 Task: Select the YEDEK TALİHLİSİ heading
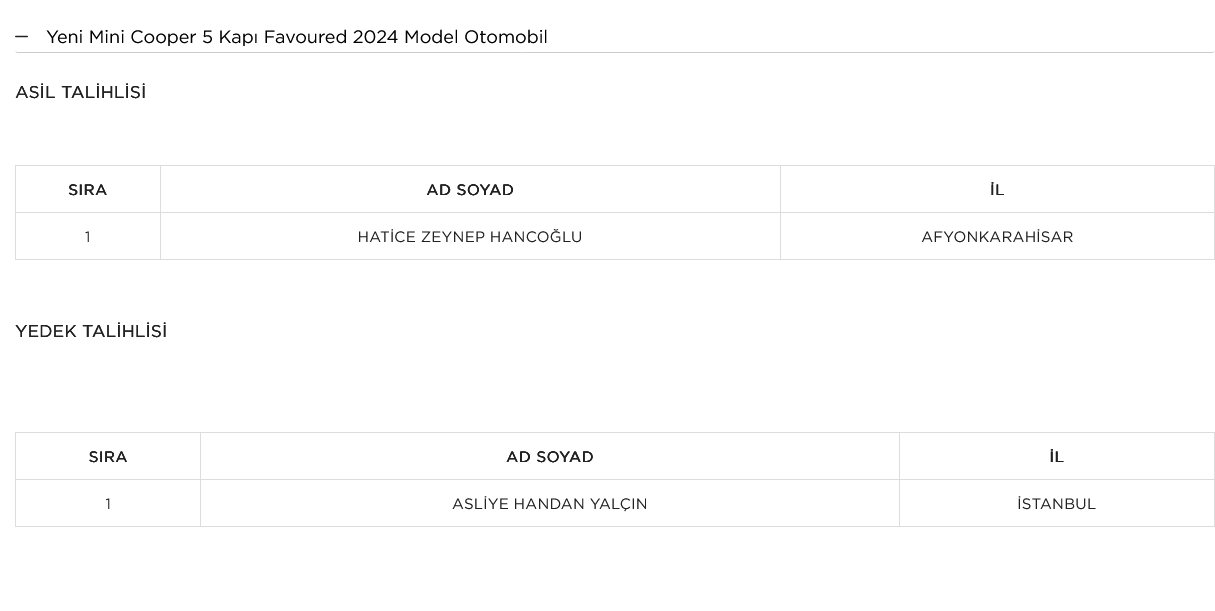tap(91, 331)
